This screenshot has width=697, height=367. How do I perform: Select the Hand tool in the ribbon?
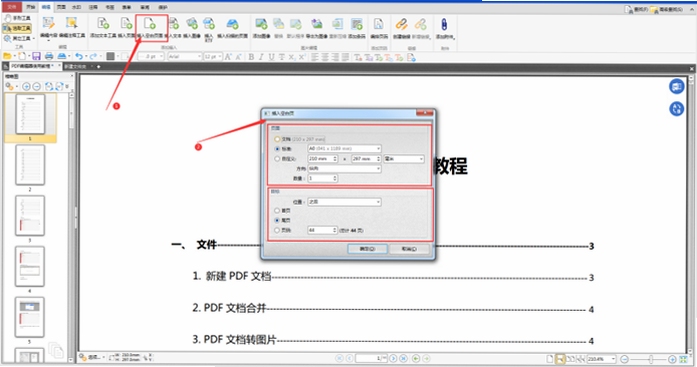point(17,18)
